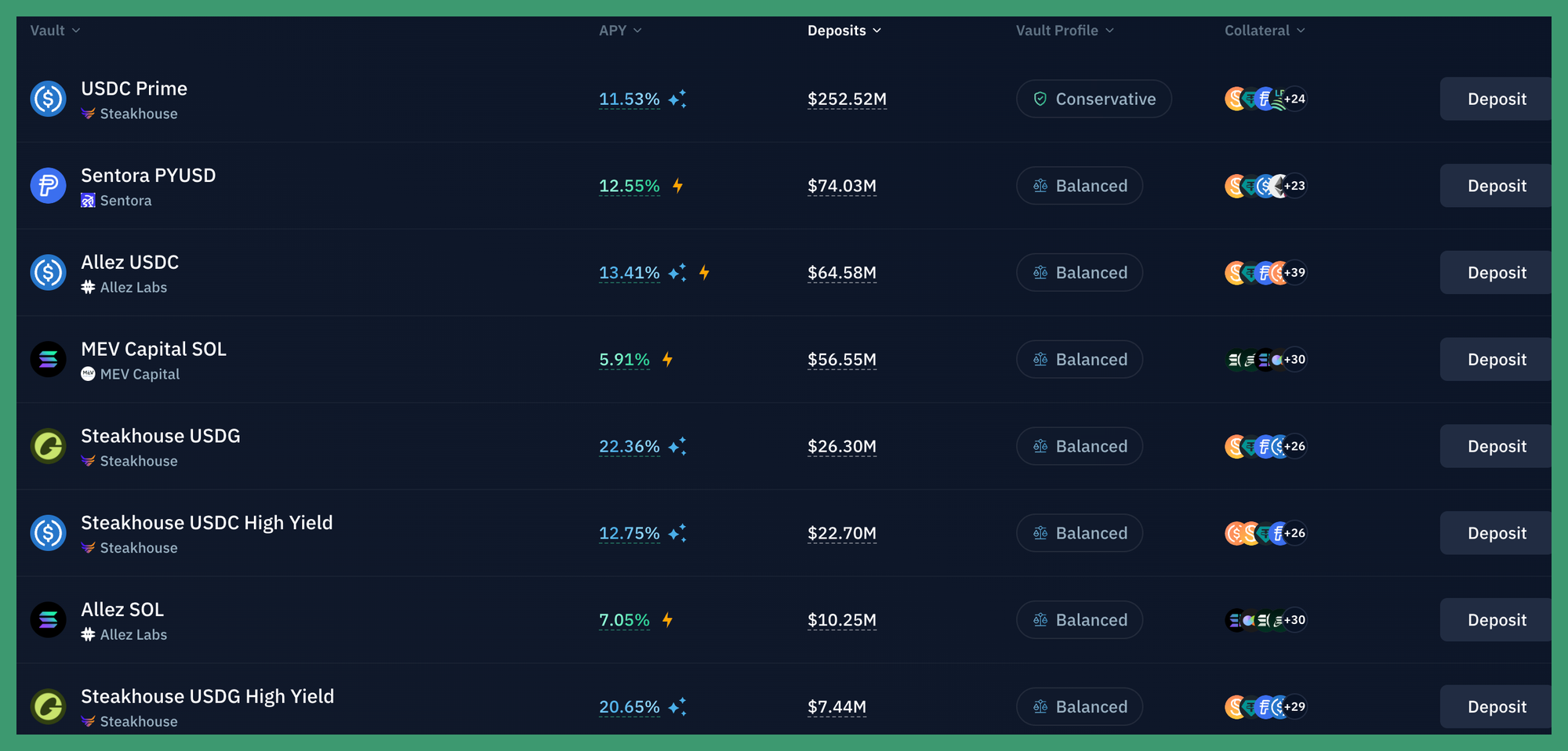Open the USDC Prime vault name
This screenshot has width=1568, height=751.
(x=134, y=89)
